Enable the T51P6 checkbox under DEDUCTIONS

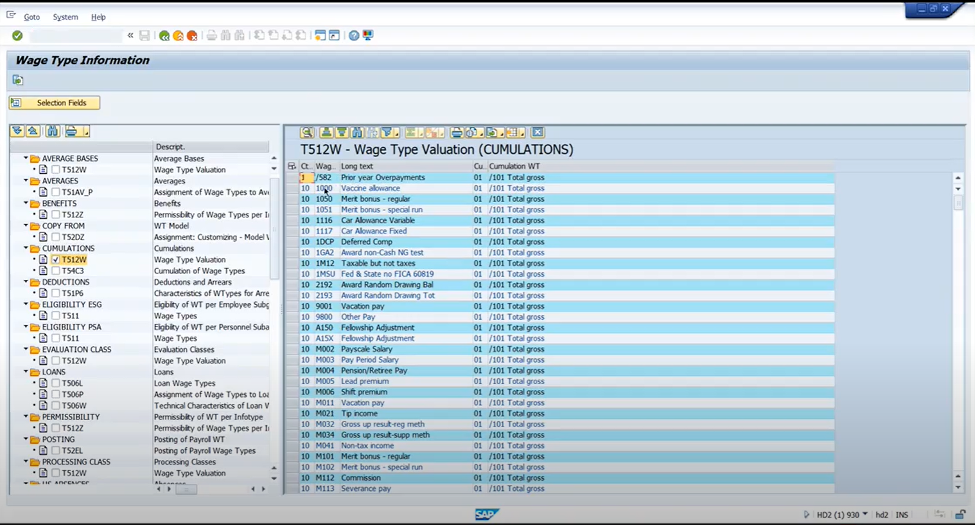tap(56, 293)
